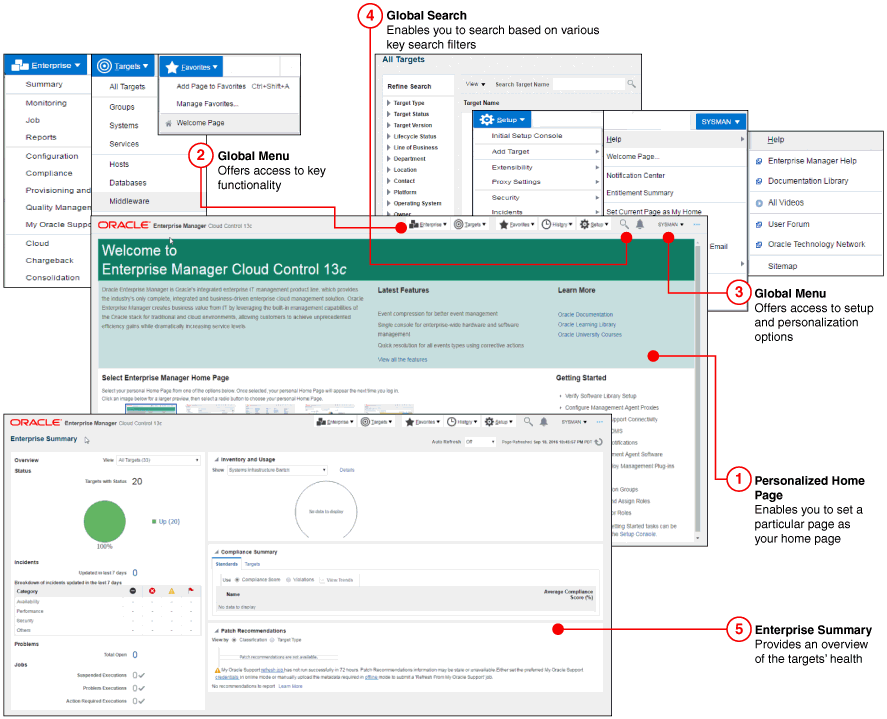This screenshot has height=719, width=887.
Task: Switch to the Targets tab in Compliance Summary
Action: [x=252, y=564]
